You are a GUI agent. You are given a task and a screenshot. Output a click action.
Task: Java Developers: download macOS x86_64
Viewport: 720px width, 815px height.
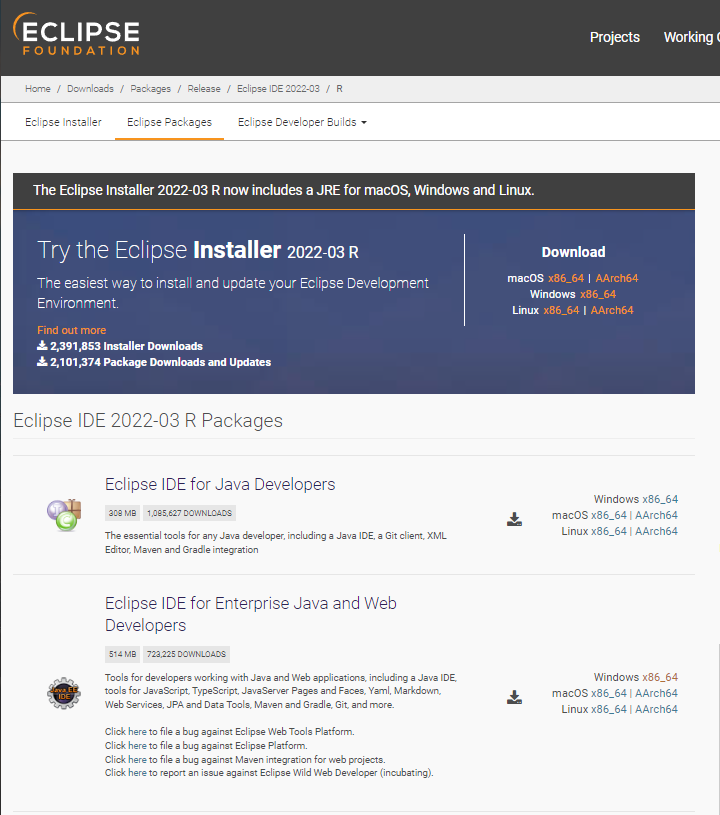coord(609,515)
